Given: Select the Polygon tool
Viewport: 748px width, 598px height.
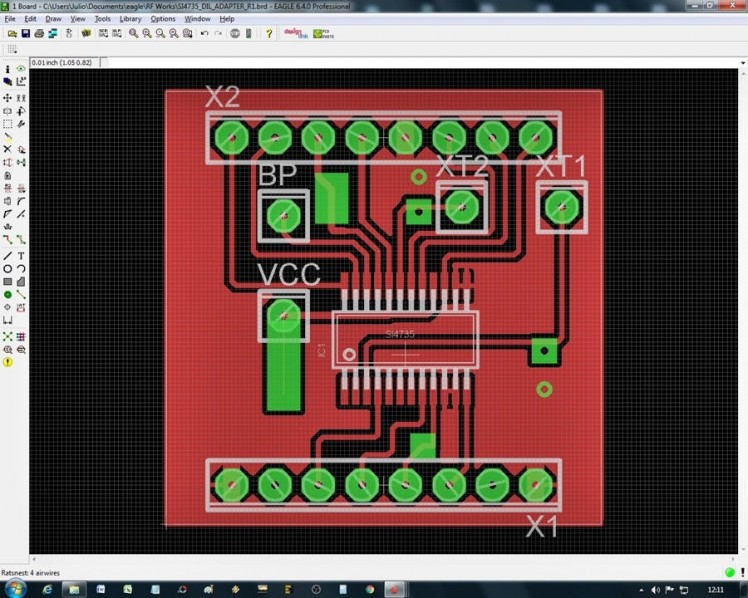Looking at the screenshot, I should [x=21, y=282].
